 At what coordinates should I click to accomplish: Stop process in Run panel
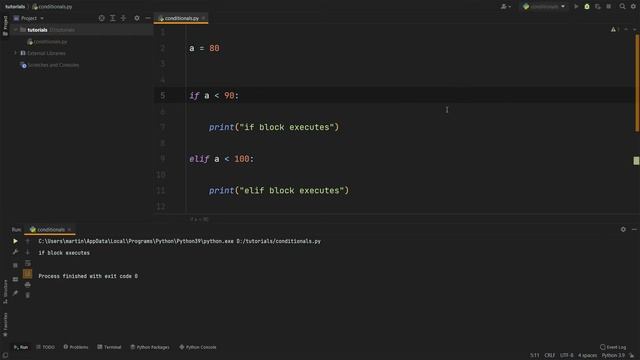[15, 265]
